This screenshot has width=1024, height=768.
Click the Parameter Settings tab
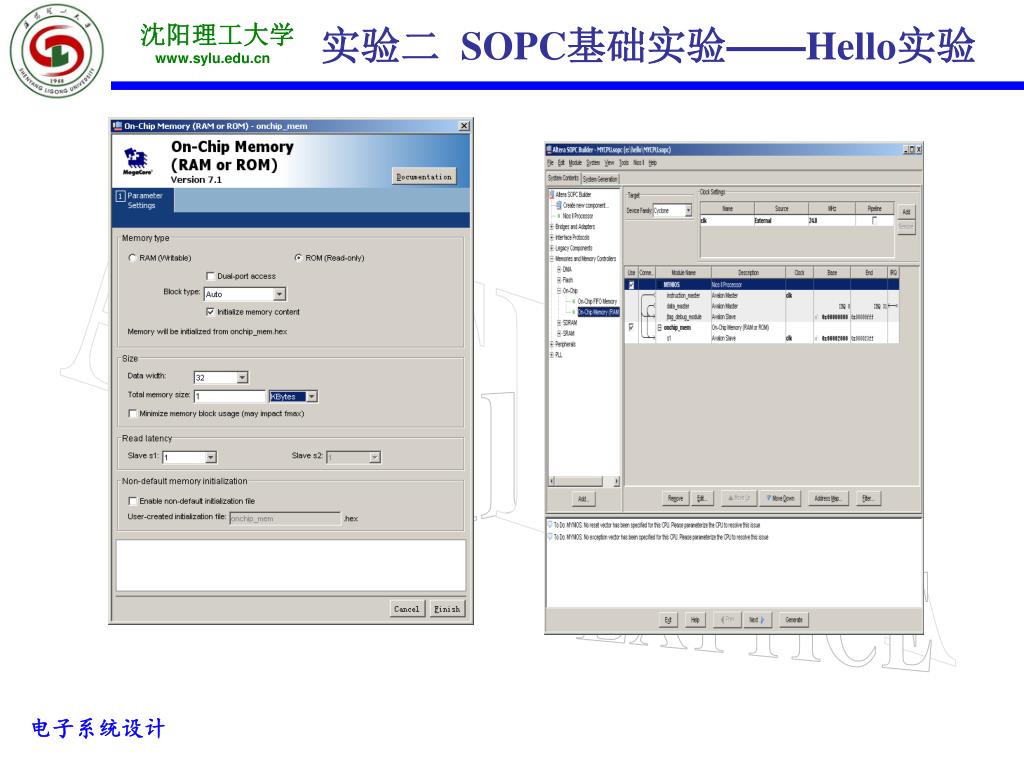[144, 200]
